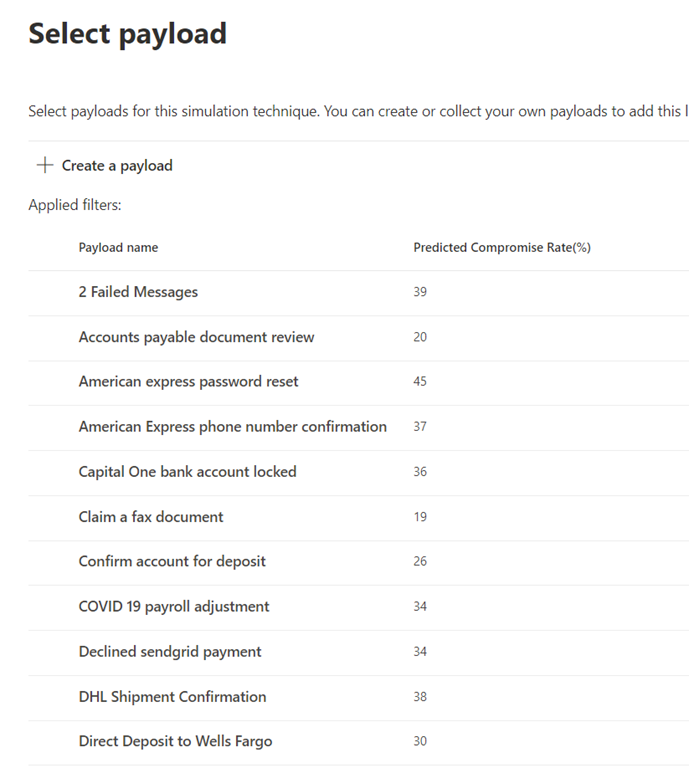Open the Declined sendgrid payment payload
Image resolution: width=689 pixels, height=768 pixels.
click(170, 652)
